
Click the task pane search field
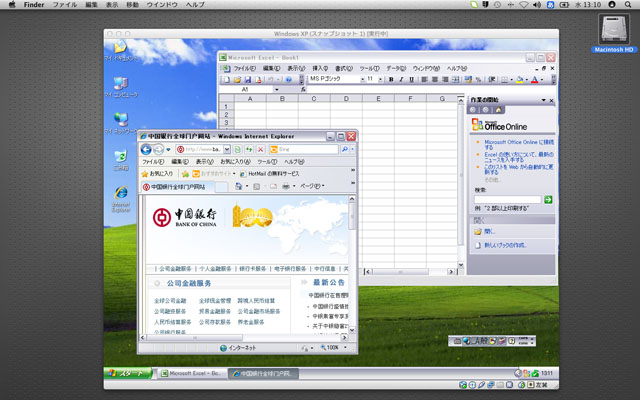coord(507,200)
